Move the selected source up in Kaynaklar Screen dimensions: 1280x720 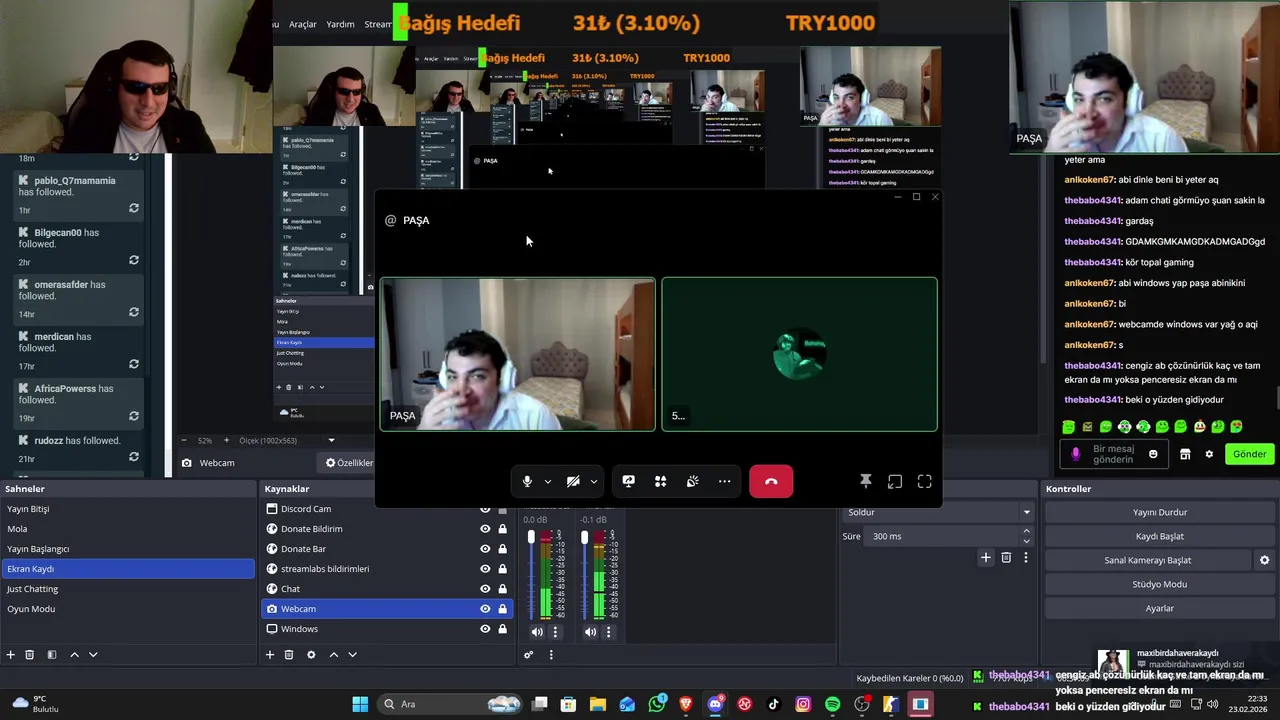coord(334,655)
